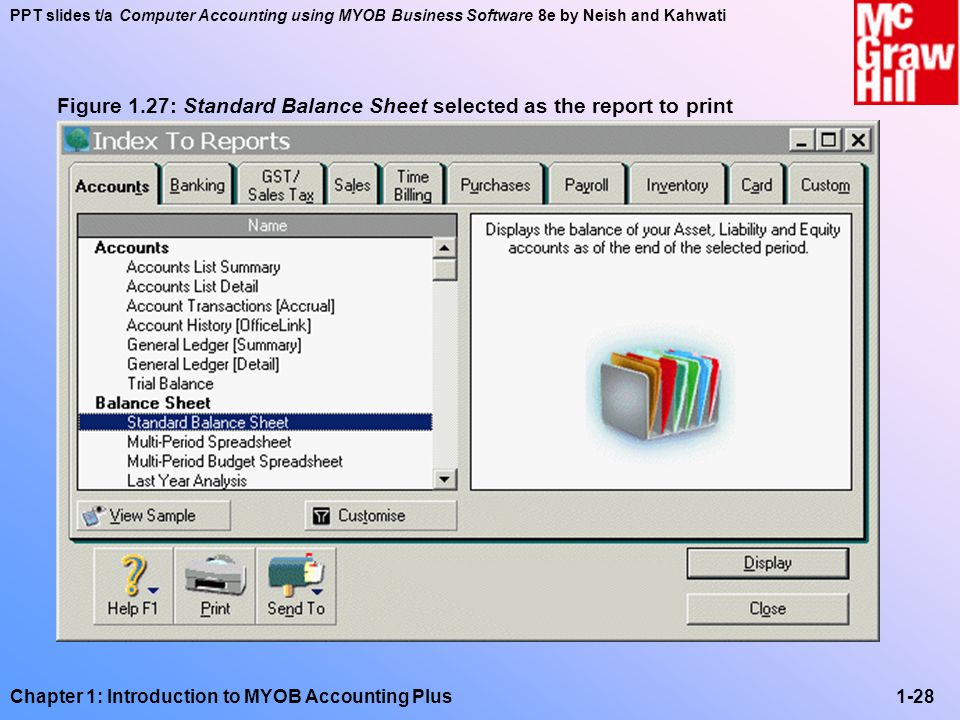Switch to the Sales tab
Image resolution: width=960 pixels, height=720 pixels.
(353, 185)
